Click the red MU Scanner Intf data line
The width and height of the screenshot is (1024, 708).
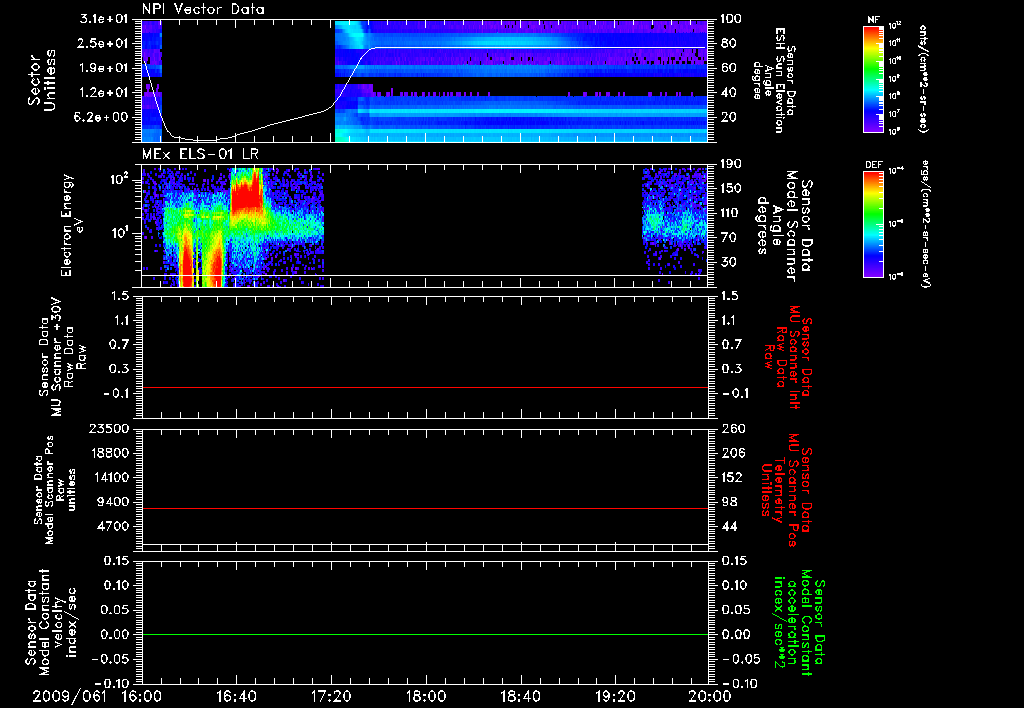click(x=424, y=387)
